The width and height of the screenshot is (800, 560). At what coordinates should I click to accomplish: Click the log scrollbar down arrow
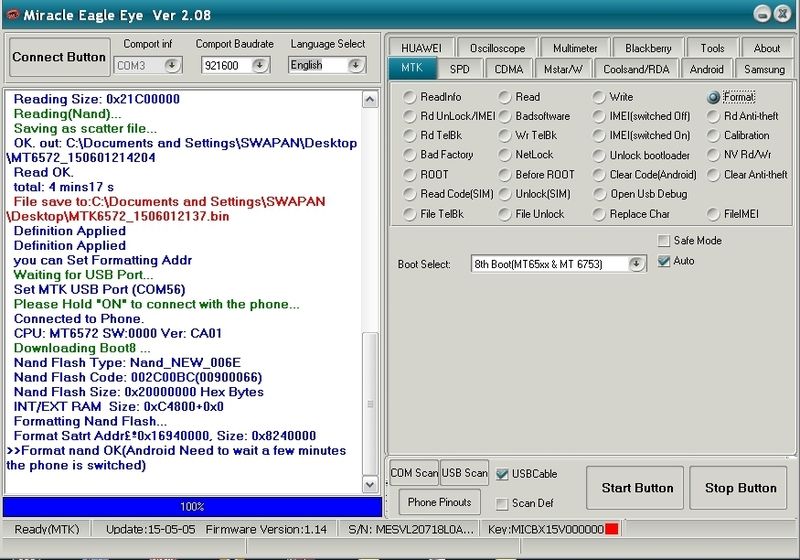370,485
